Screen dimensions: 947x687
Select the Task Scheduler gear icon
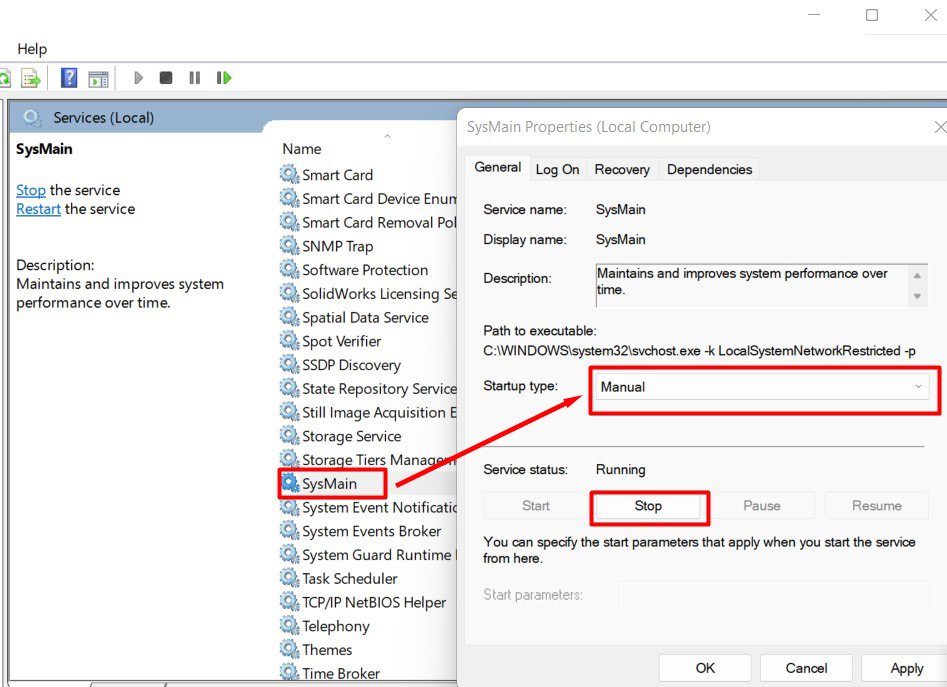[290, 578]
